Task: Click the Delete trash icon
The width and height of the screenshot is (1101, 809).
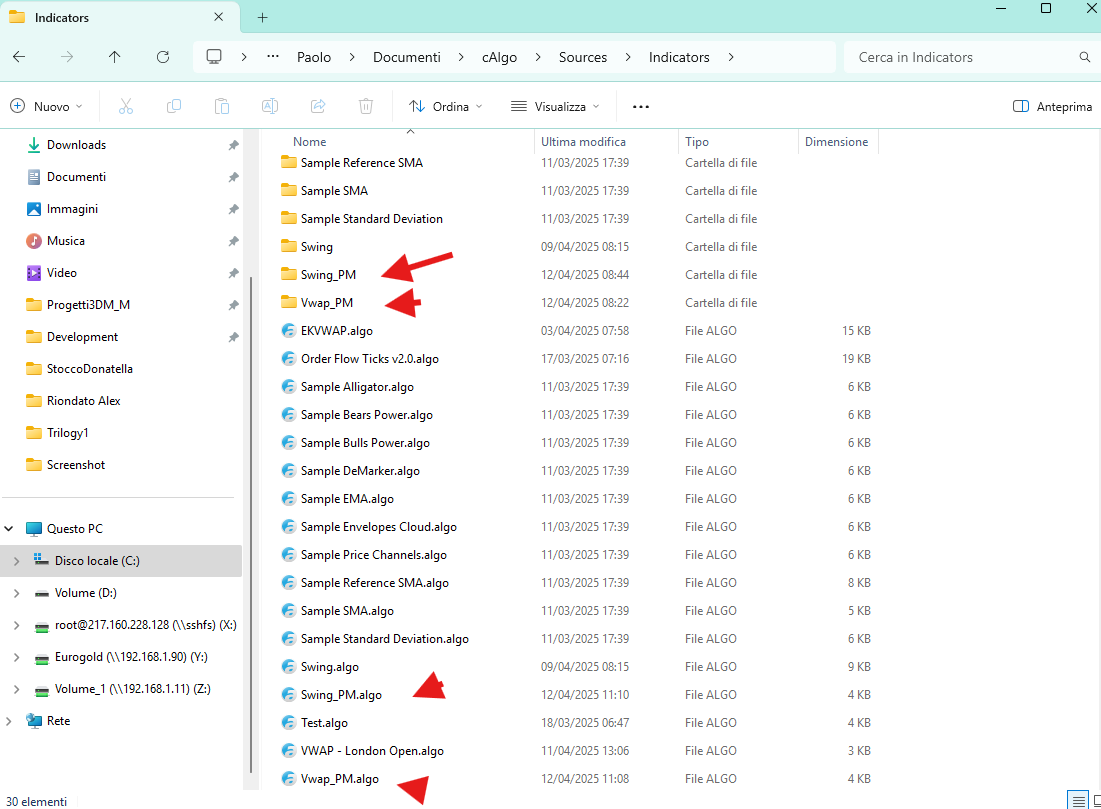Action: click(366, 106)
